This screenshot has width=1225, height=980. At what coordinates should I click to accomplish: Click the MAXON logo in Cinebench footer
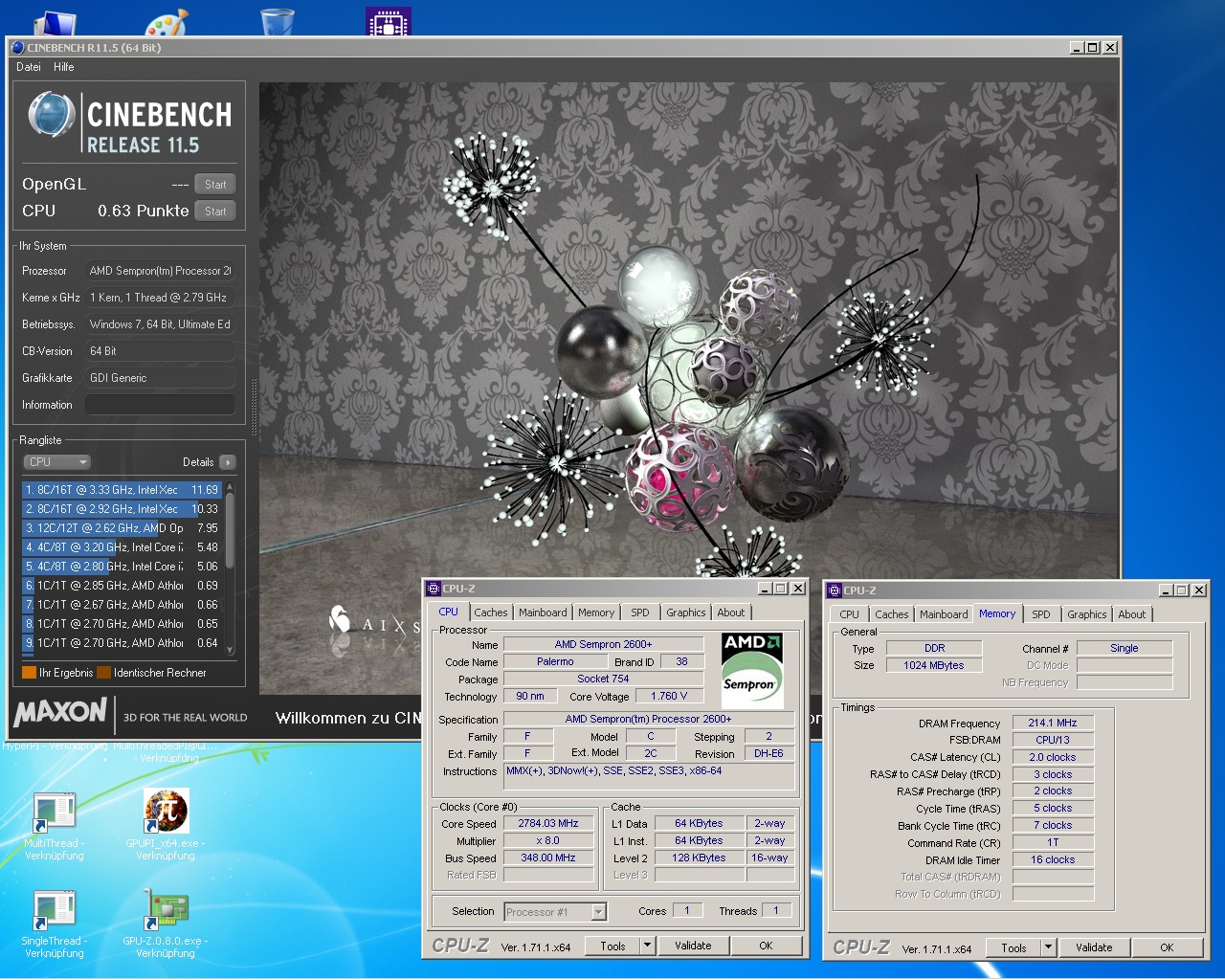pos(60,712)
